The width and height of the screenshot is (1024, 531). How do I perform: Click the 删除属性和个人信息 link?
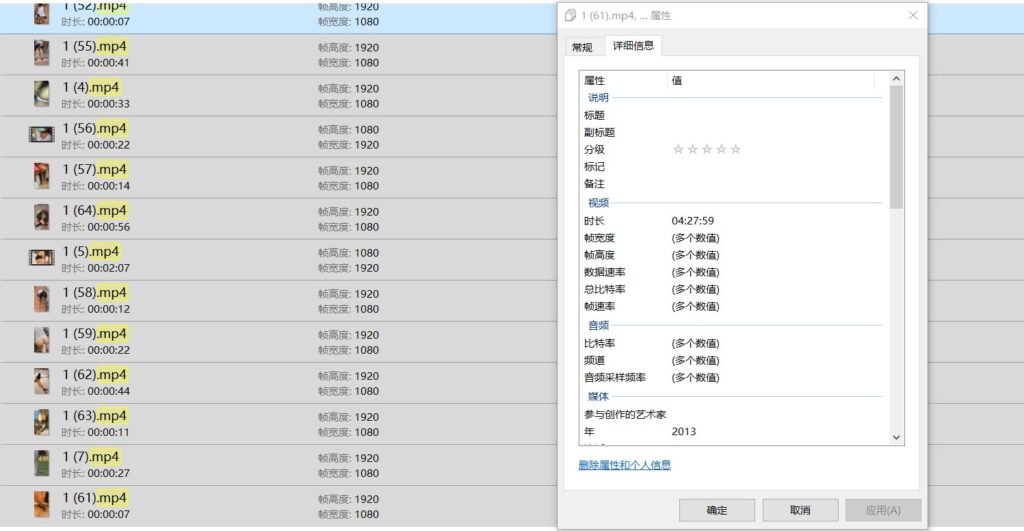(x=624, y=465)
